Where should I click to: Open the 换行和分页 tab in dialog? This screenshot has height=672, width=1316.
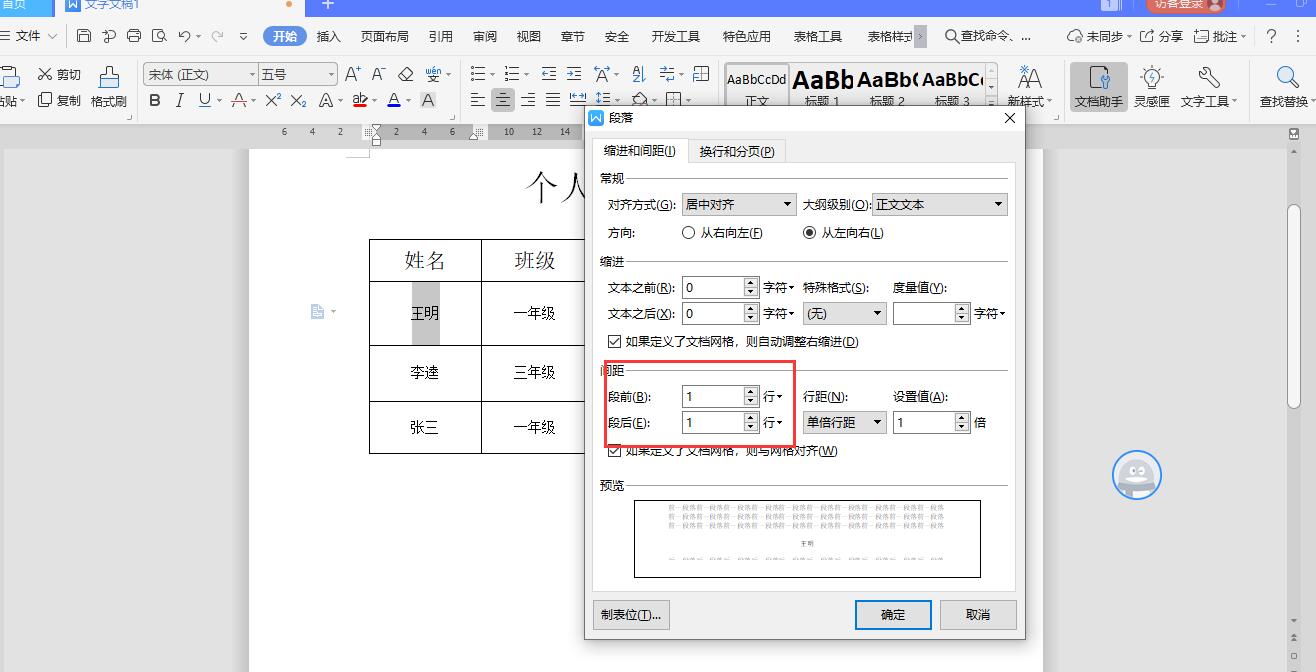[737, 151]
